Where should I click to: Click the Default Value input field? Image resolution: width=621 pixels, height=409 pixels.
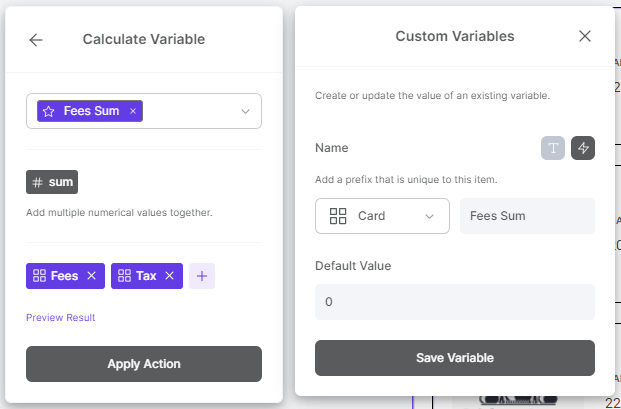coord(455,302)
